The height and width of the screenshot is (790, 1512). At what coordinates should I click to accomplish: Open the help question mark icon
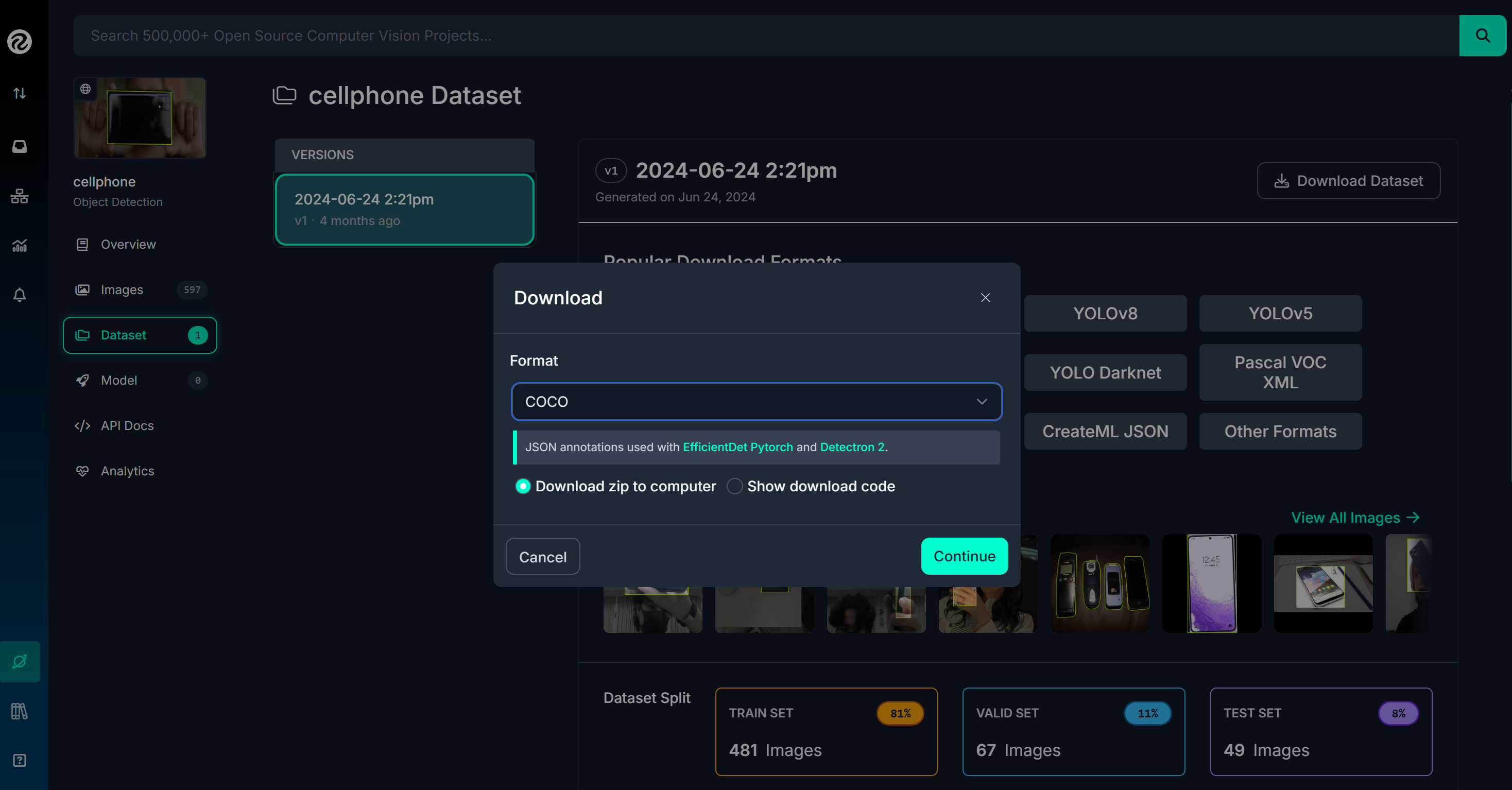tap(20, 761)
